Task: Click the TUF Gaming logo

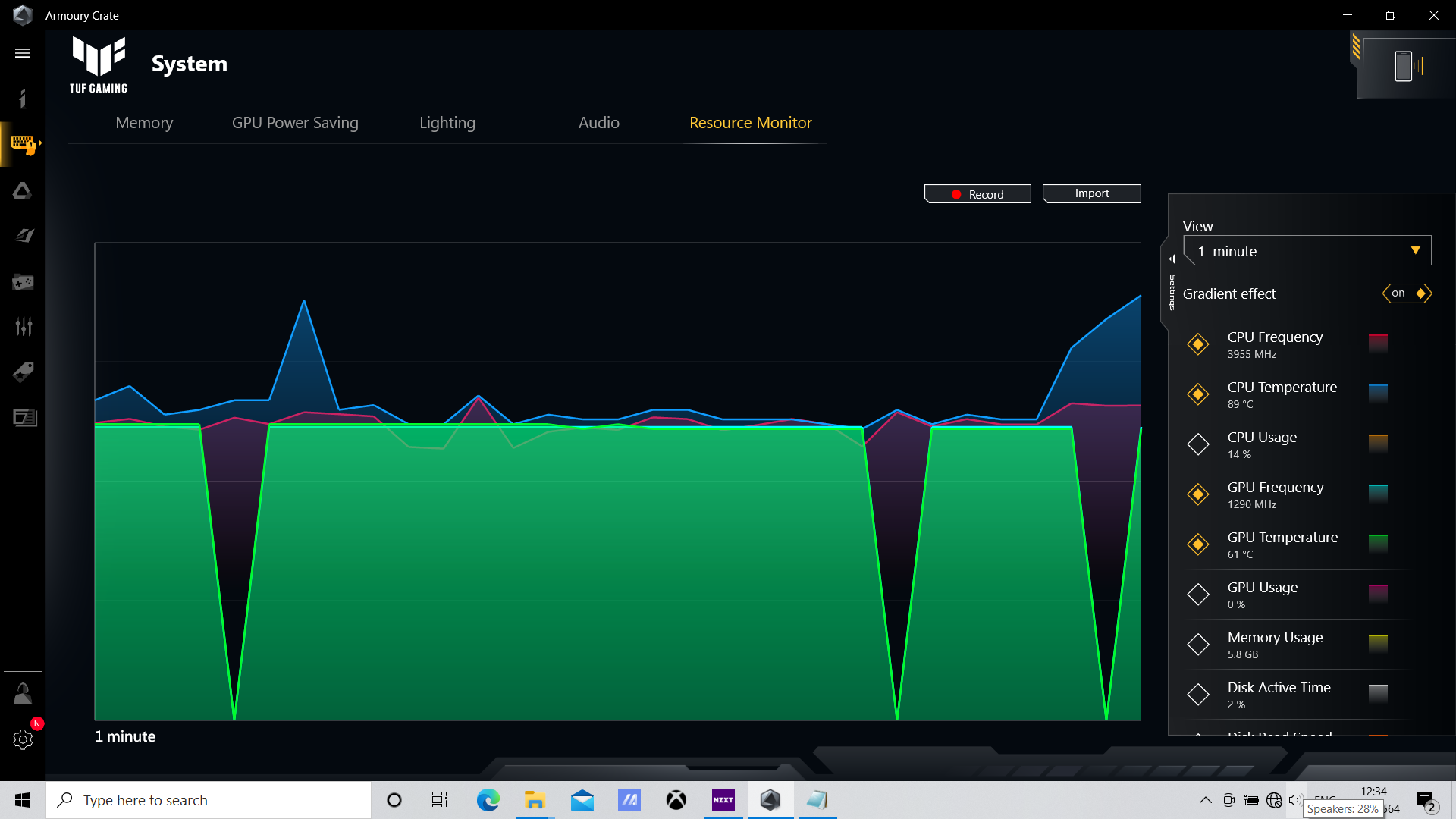Action: [99, 64]
